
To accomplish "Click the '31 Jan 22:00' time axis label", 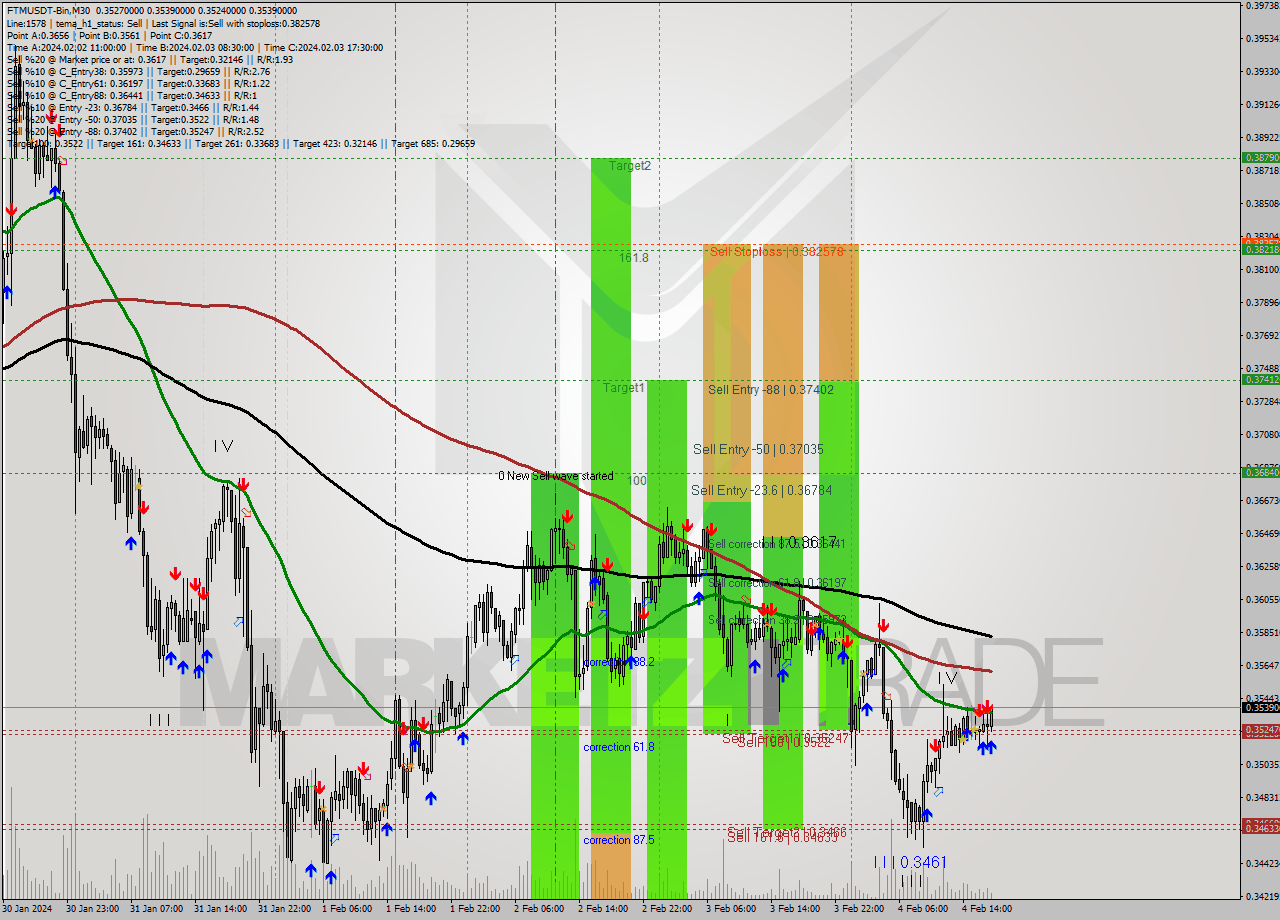I will coord(284,909).
